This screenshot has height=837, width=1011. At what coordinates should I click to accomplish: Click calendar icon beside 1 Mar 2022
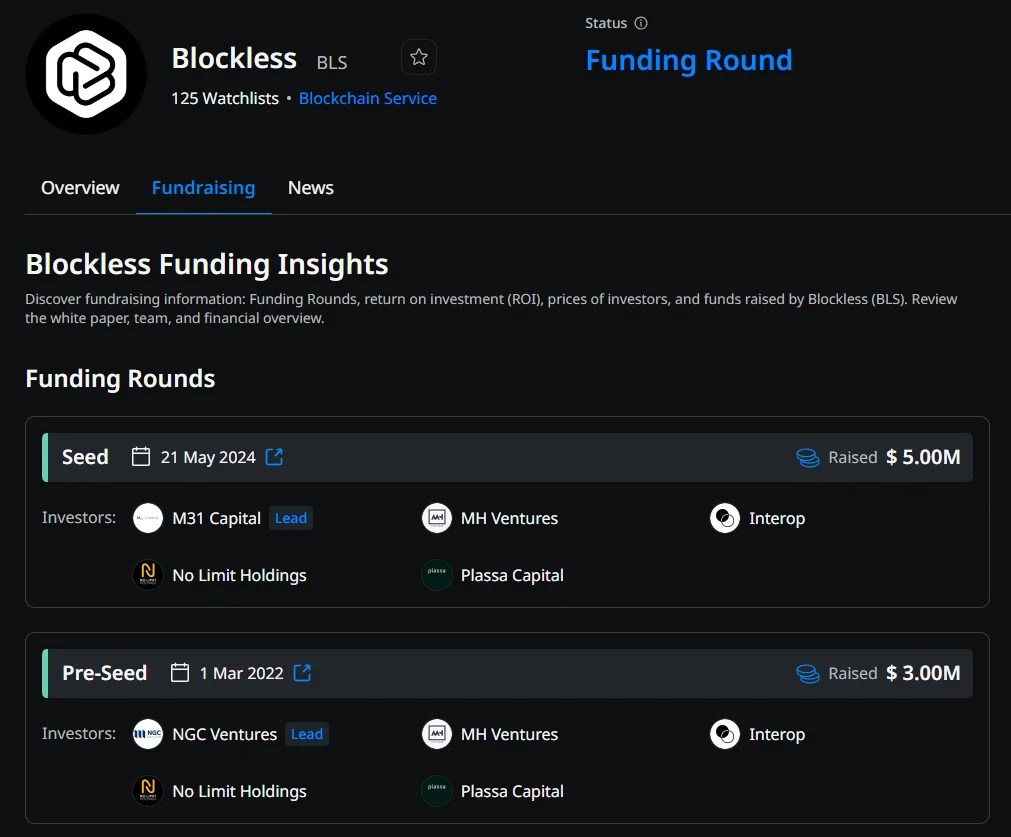[180, 673]
